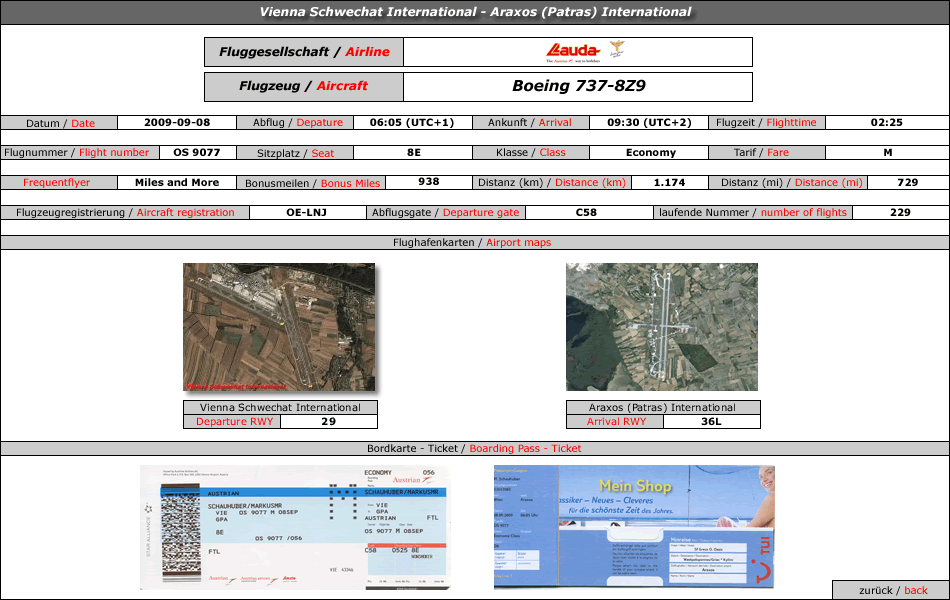This screenshot has width=950, height=600.
Task: Click number of flights value 229
Action: click(900, 213)
